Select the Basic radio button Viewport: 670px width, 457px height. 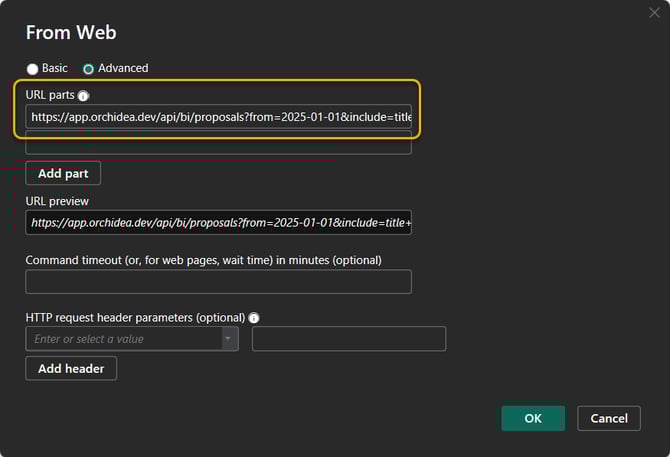pos(32,69)
